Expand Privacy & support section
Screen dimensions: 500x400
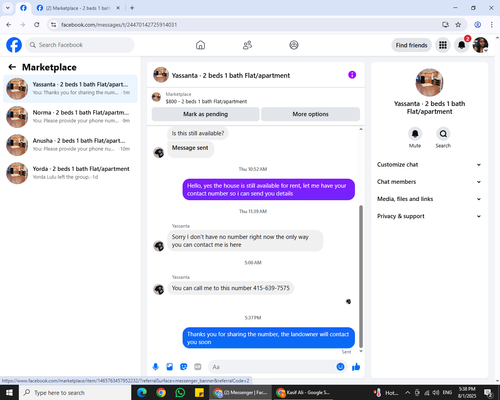pos(429,216)
